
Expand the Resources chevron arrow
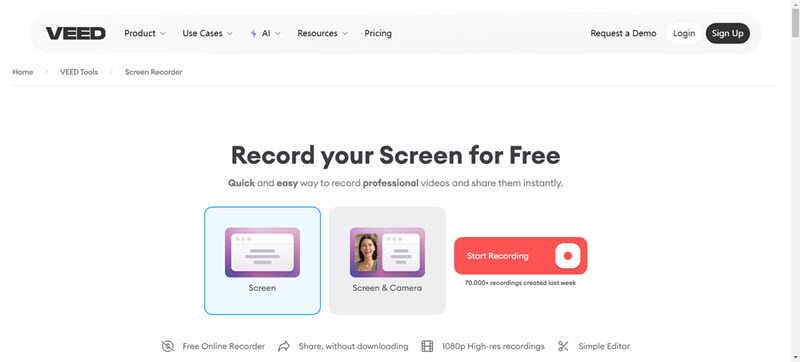coord(345,34)
